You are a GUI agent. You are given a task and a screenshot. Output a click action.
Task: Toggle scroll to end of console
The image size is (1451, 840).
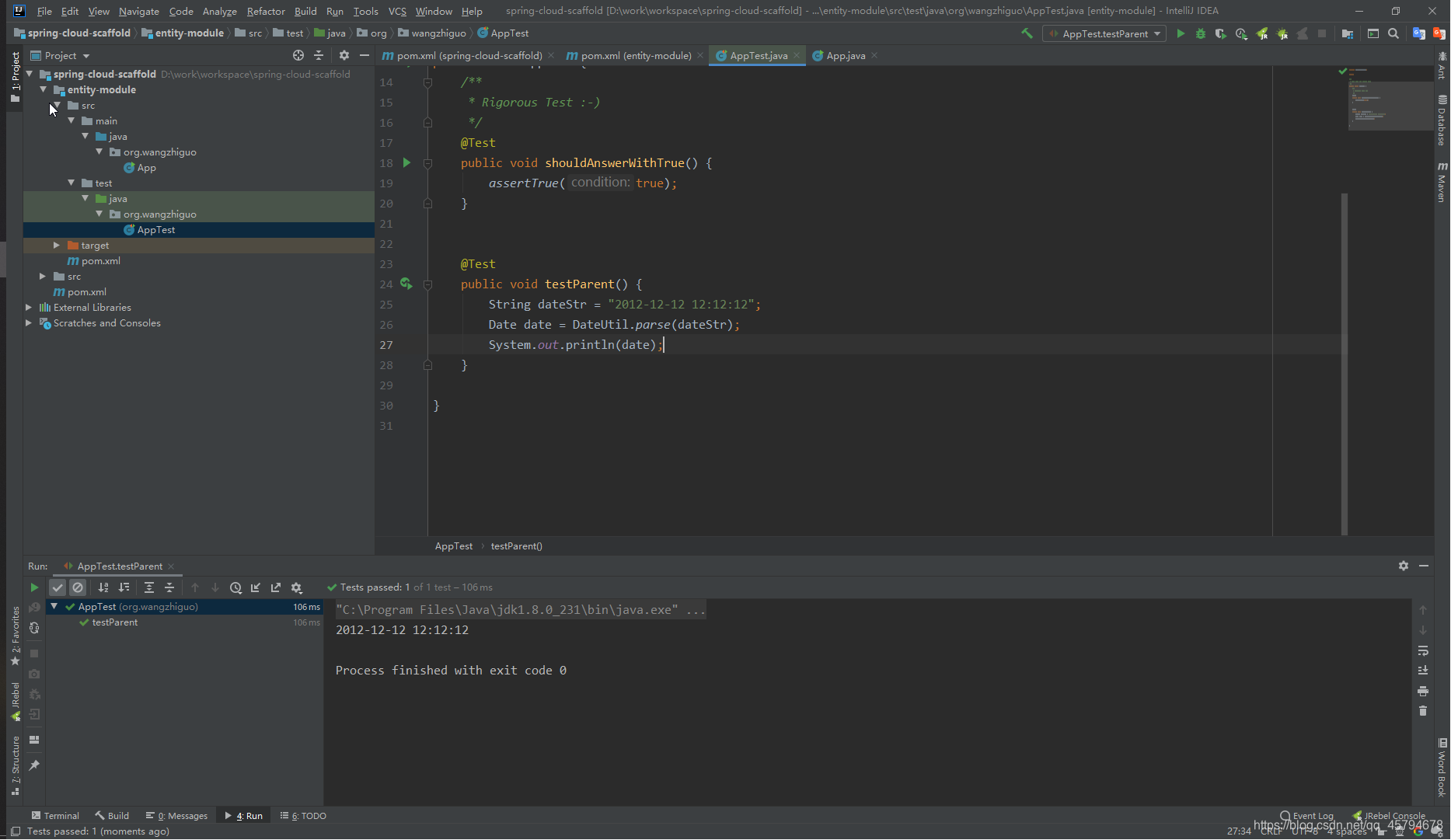point(1423,671)
